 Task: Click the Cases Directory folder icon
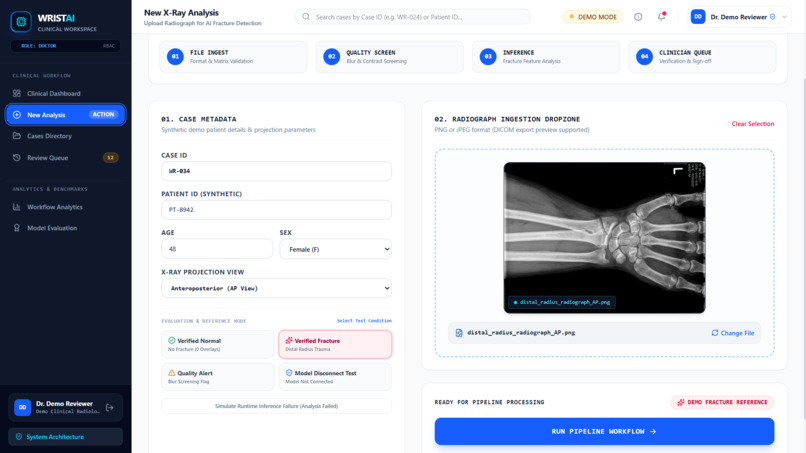[x=17, y=136]
